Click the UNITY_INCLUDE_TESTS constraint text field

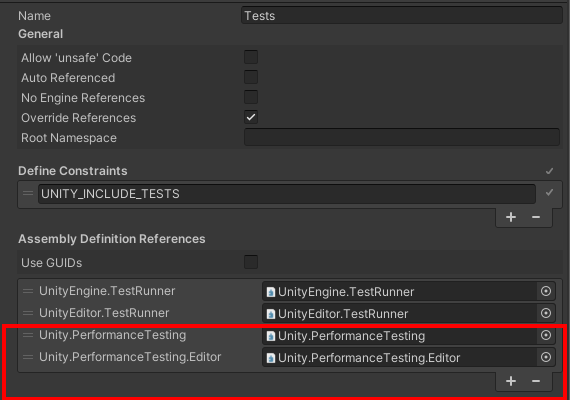(287, 194)
